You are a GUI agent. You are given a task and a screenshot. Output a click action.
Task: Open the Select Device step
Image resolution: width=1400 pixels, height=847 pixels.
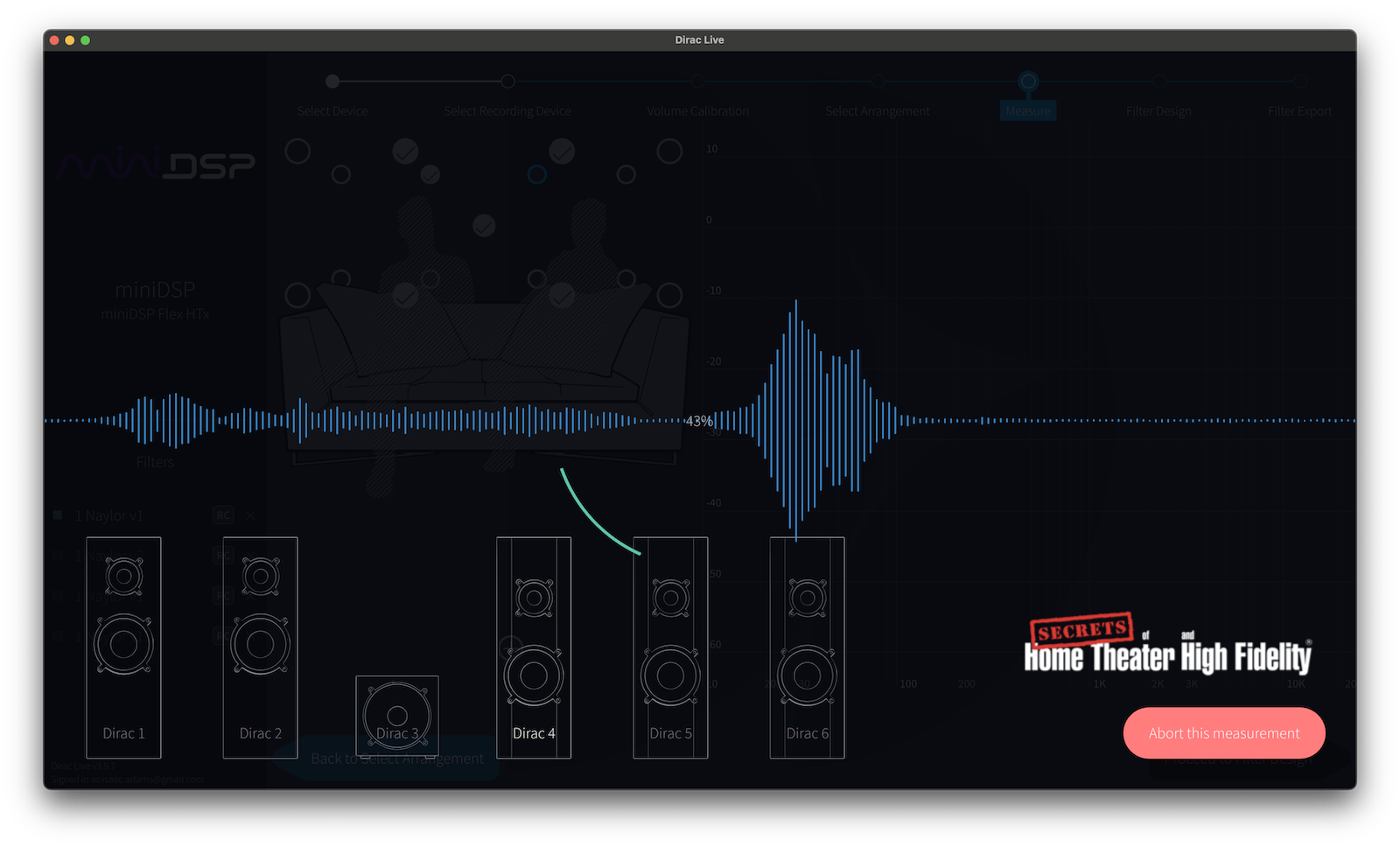pyautogui.click(x=332, y=111)
